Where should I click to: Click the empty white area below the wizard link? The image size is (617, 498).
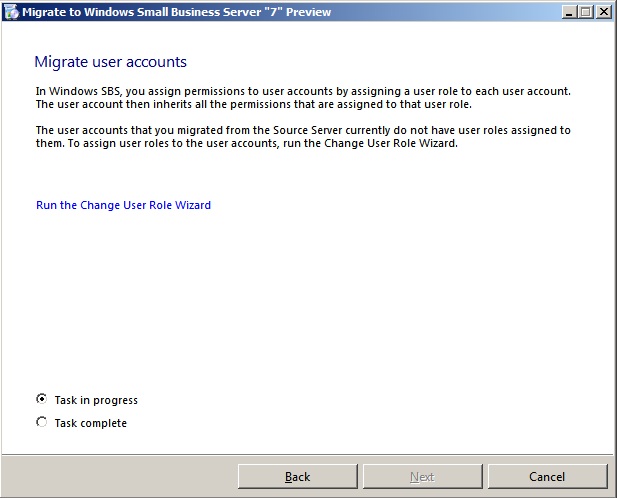[x=300, y=300]
